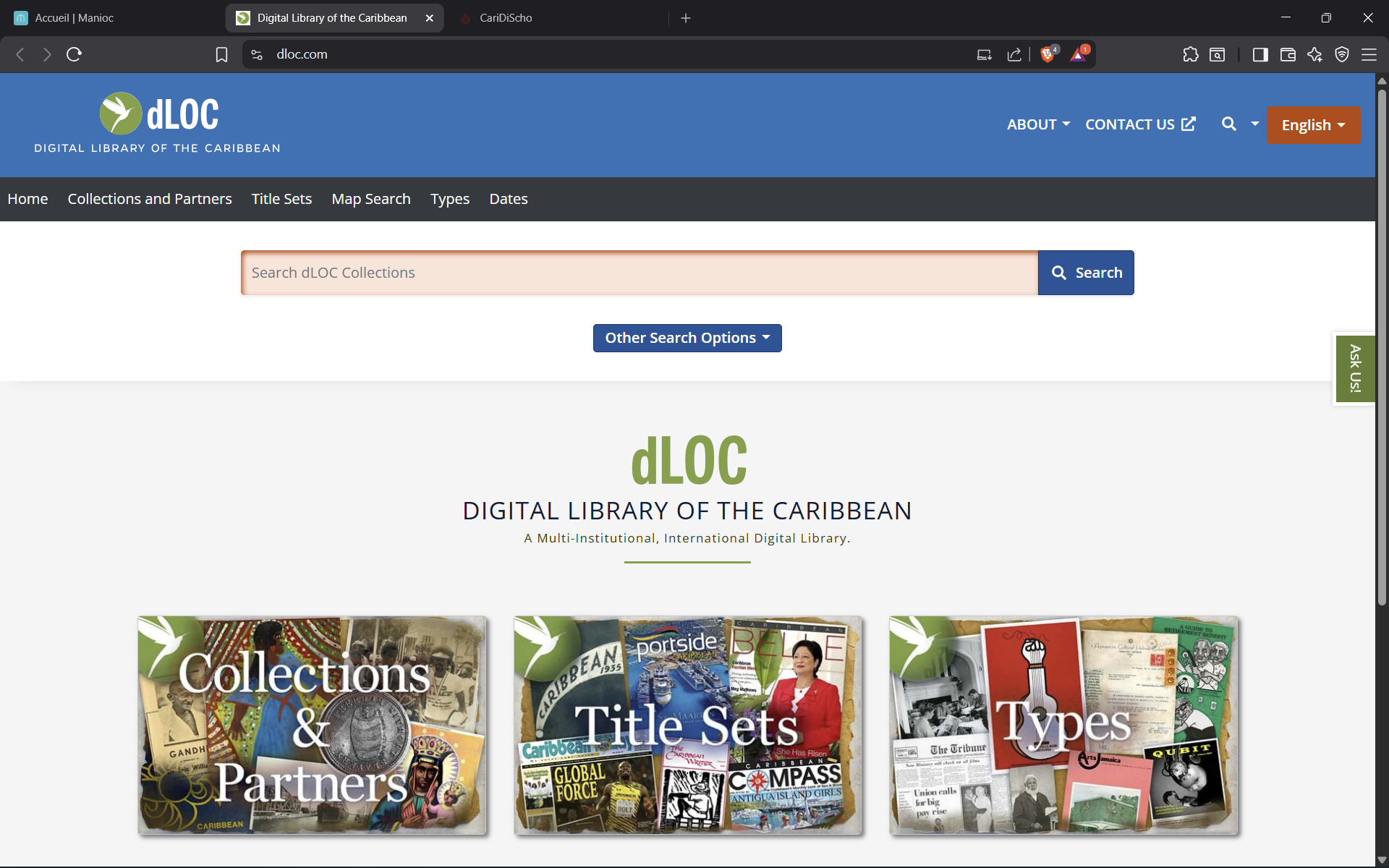Viewport: 1389px width, 868px height.
Task: Open the Brave VPN shield icon
Action: click(x=1343, y=54)
